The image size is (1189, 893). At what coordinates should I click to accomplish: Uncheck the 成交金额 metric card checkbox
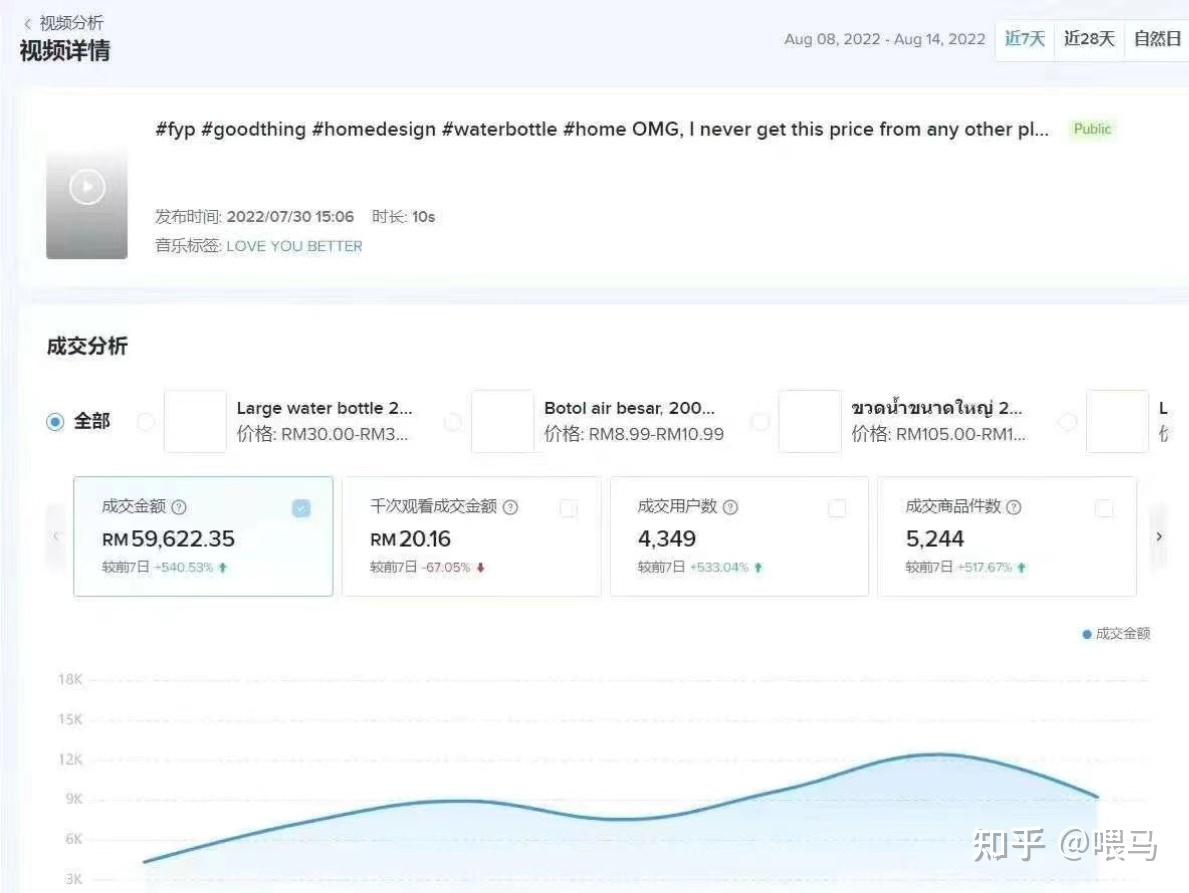(x=301, y=508)
